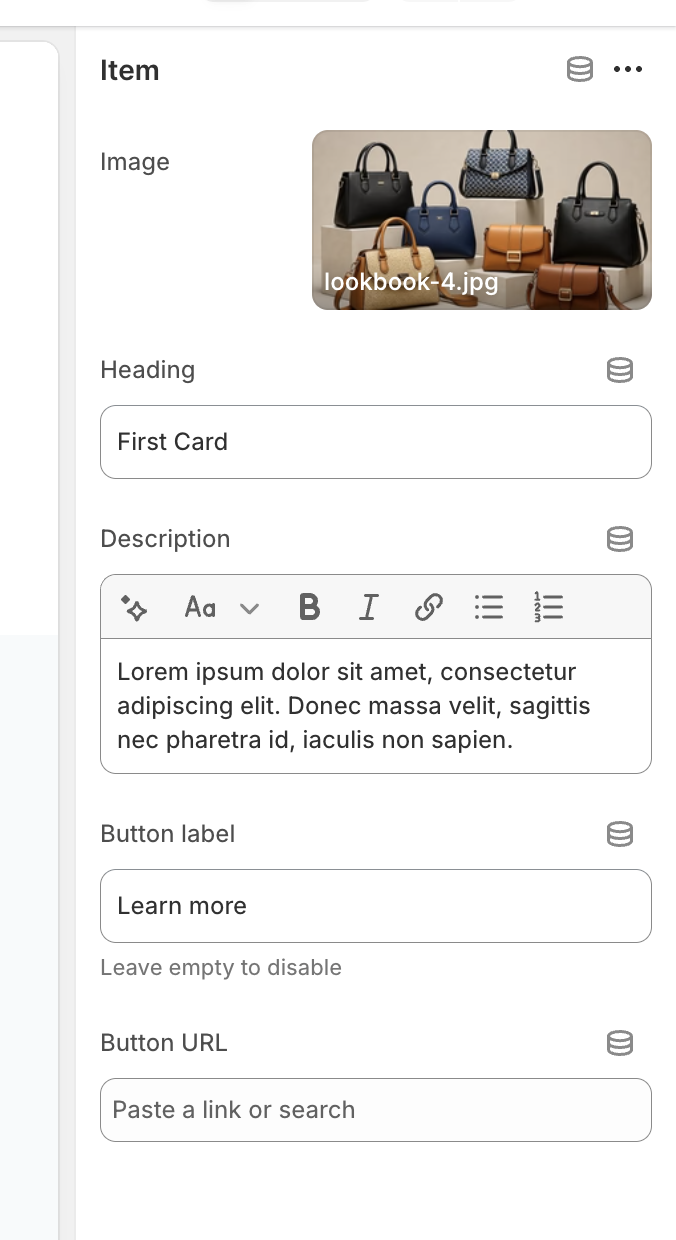Generate text with the AI sparkle icon
This screenshot has height=1240, width=676.
click(134, 607)
